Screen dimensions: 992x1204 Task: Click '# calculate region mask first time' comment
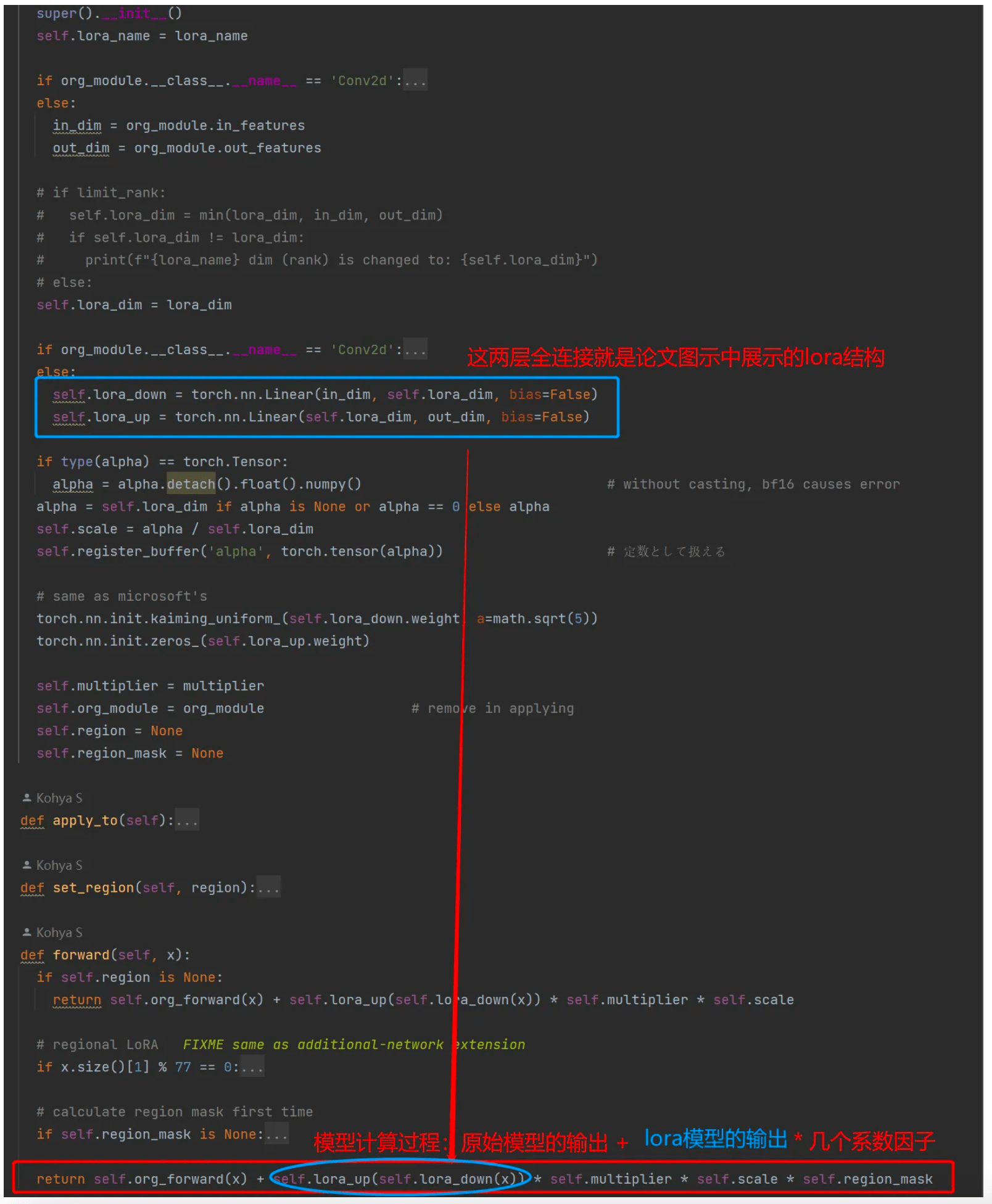[175, 1112]
